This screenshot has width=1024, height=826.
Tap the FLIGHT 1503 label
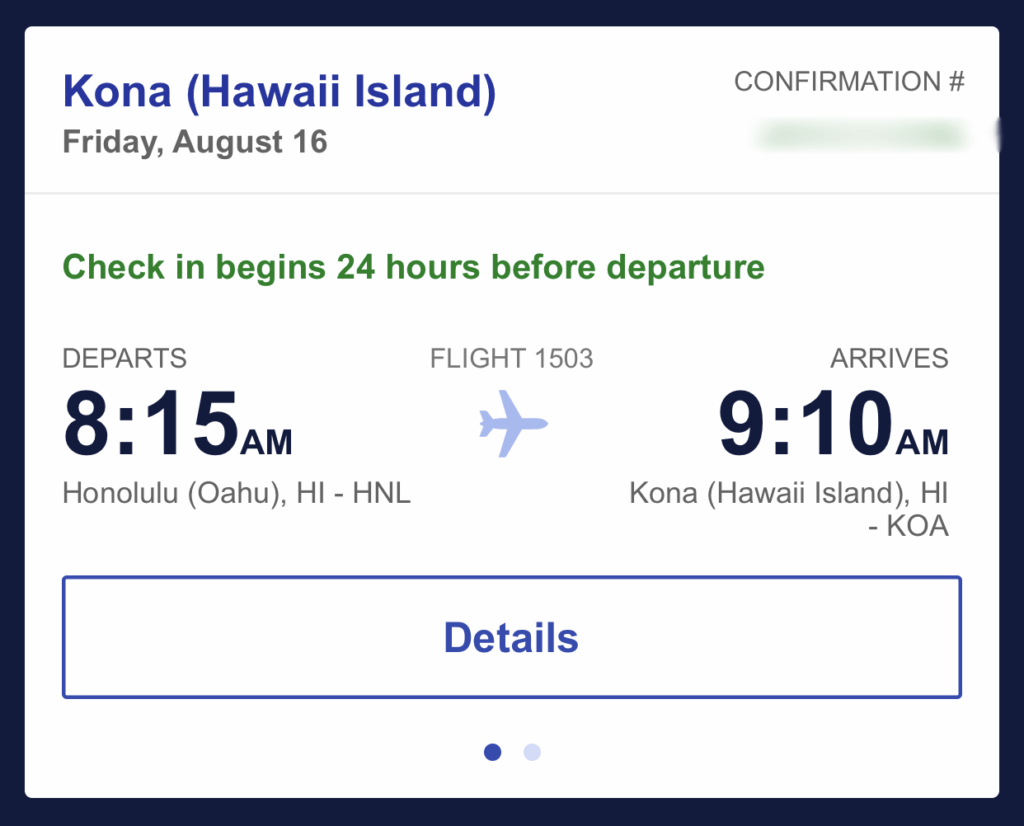coord(511,358)
